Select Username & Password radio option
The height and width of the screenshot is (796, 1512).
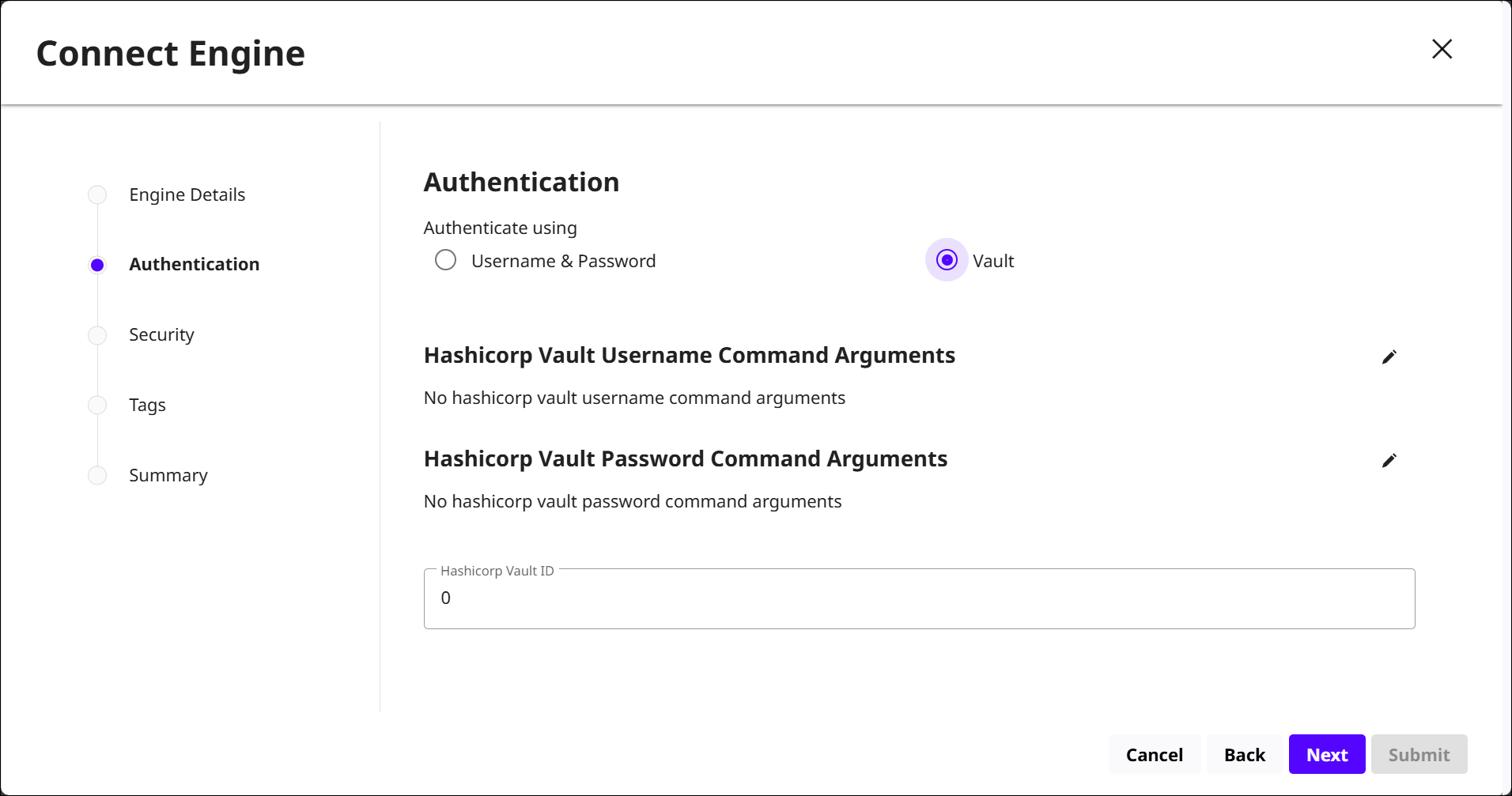pyautogui.click(x=446, y=260)
